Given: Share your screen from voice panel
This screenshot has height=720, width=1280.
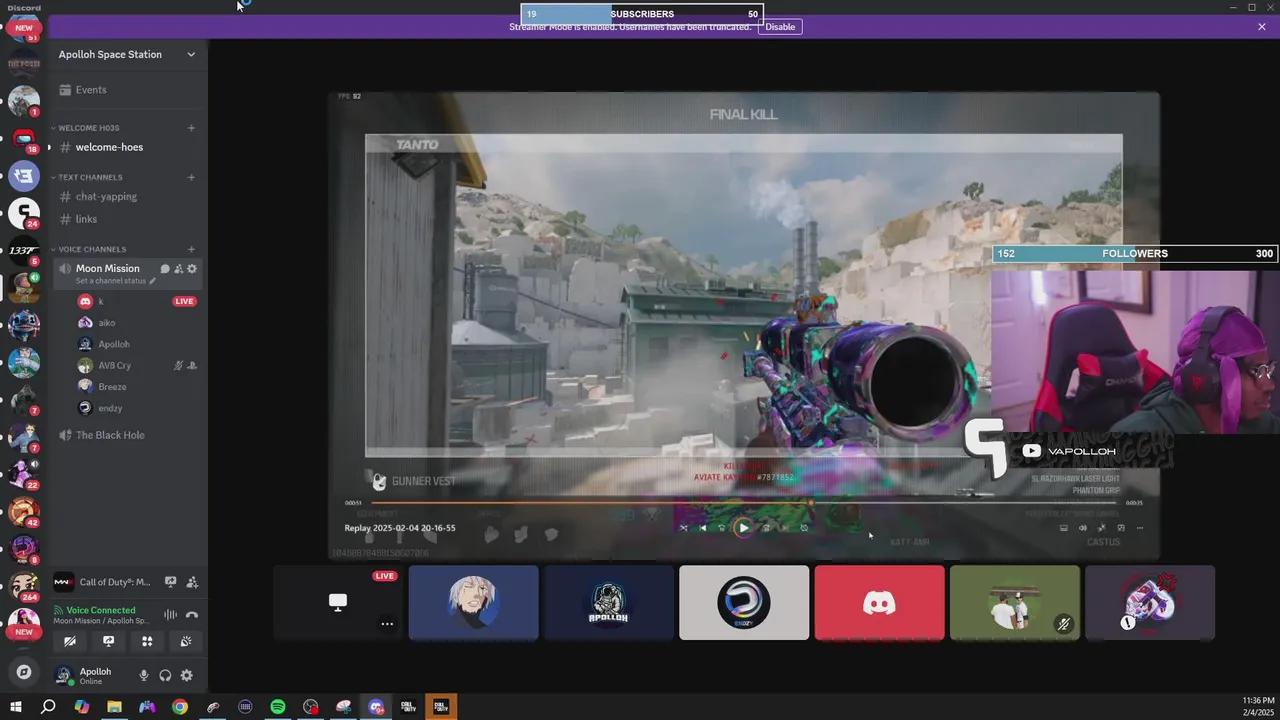Looking at the screenshot, I should pyautogui.click(x=109, y=642).
